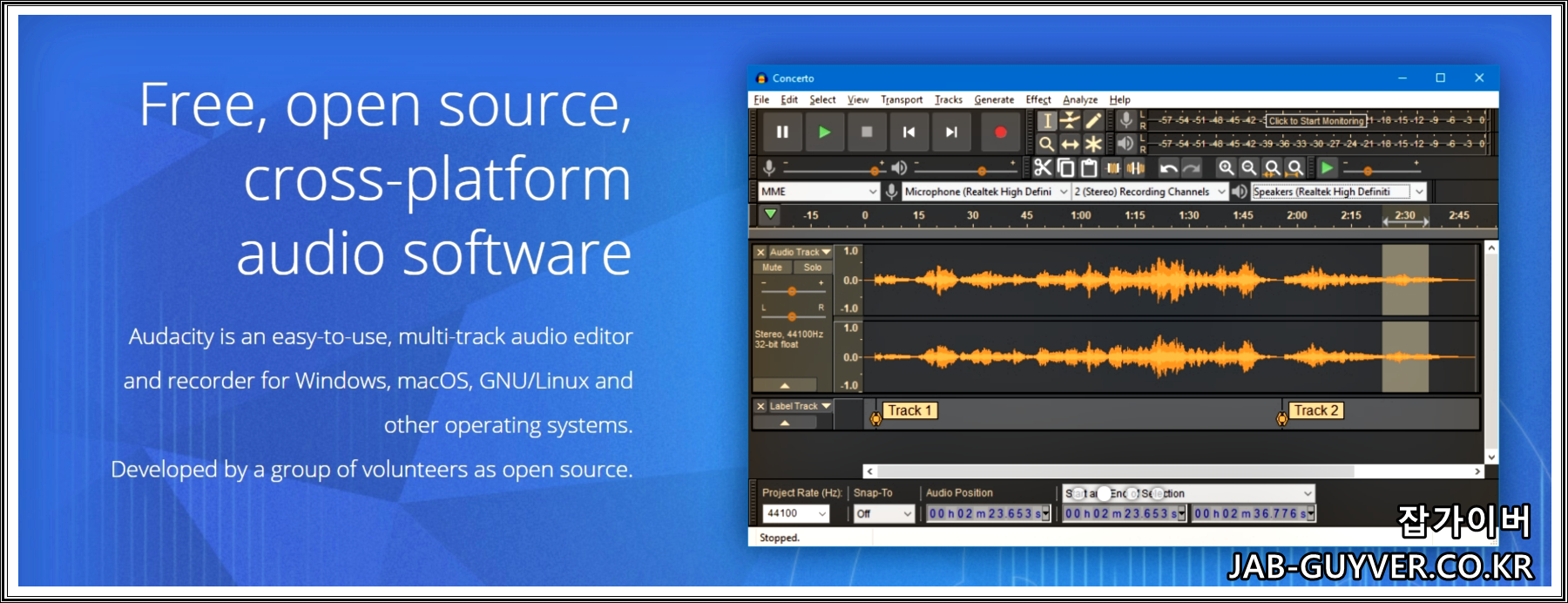Fit project to window width
This screenshot has width=1568, height=603.
1296,168
